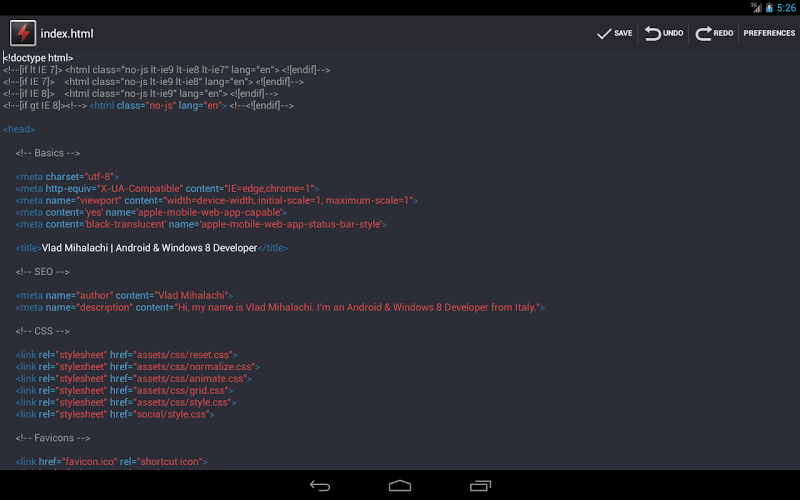Image resolution: width=800 pixels, height=500 pixels.
Task: Tap the red lightning bolt app icon
Action: 23,33
